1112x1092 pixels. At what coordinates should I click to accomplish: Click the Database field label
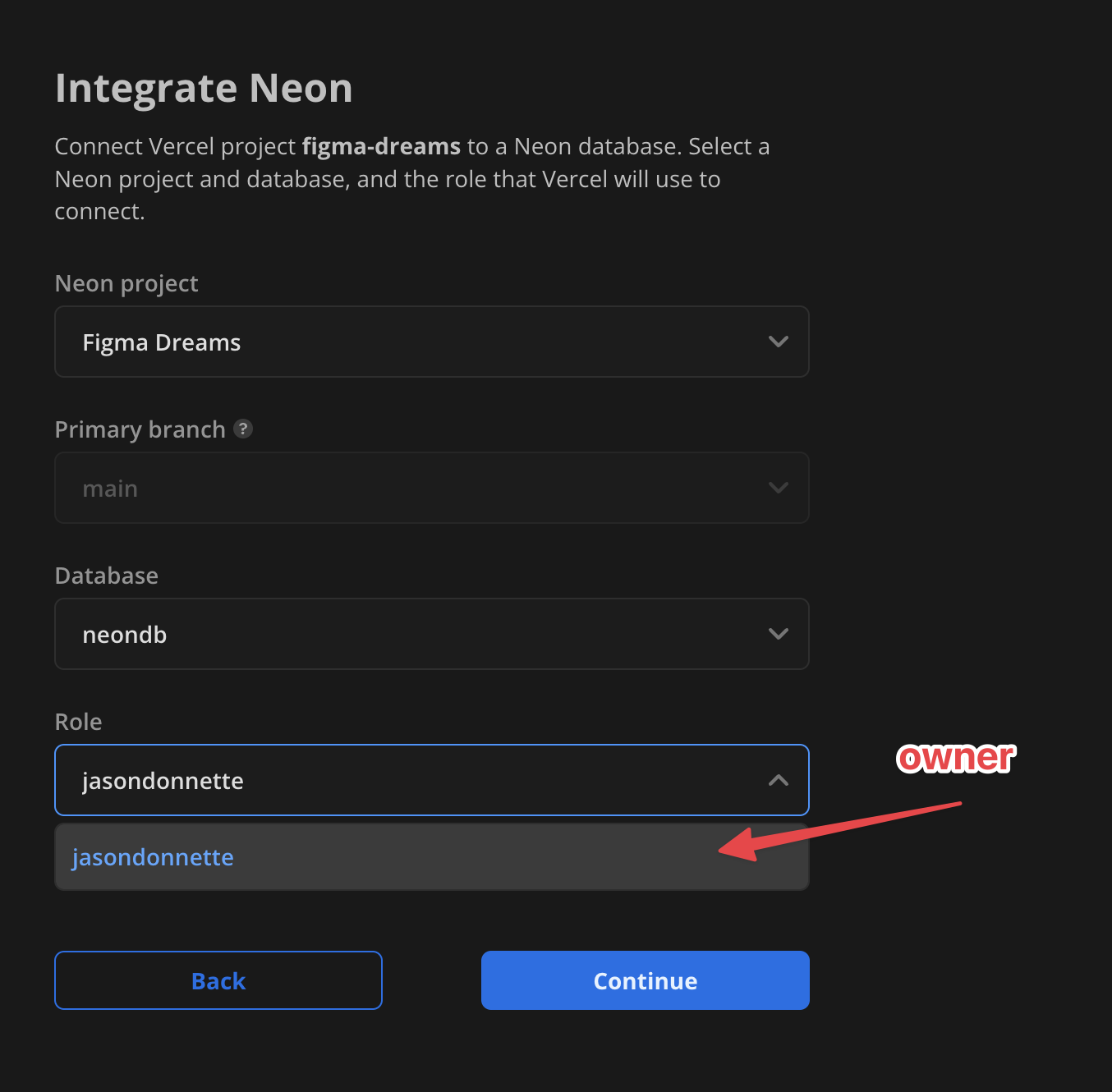(107, 576)
